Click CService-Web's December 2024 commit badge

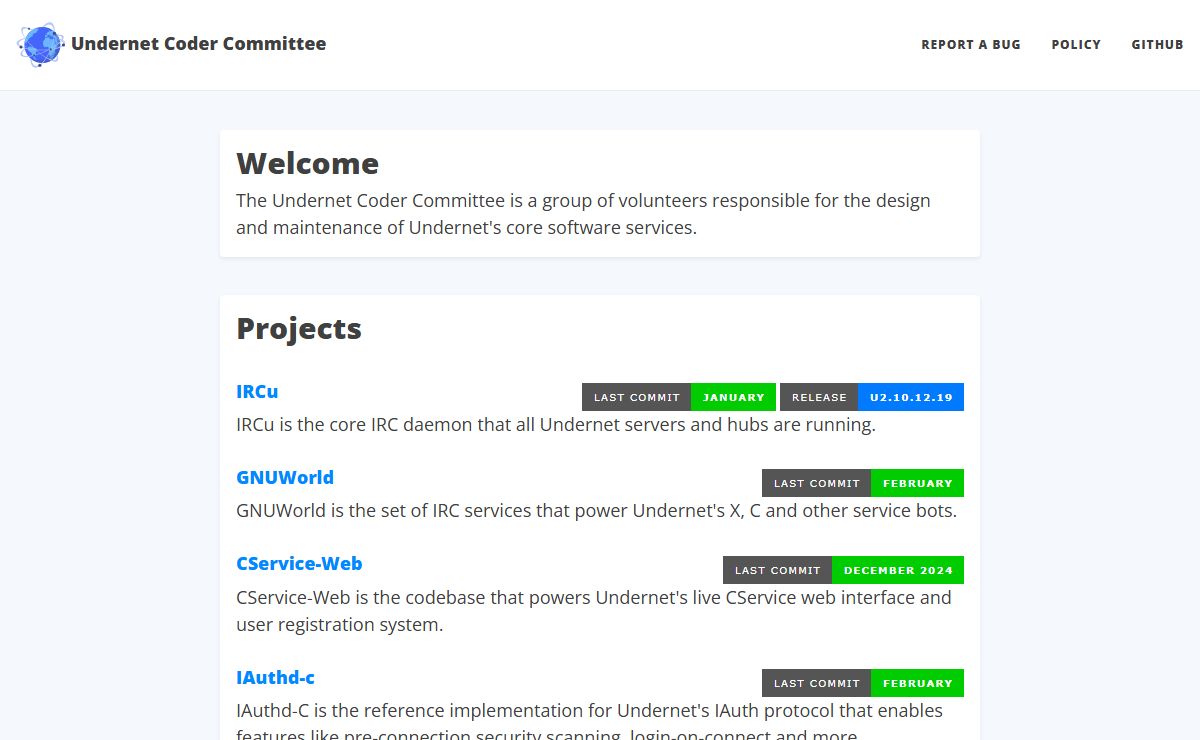pos(843,570)
